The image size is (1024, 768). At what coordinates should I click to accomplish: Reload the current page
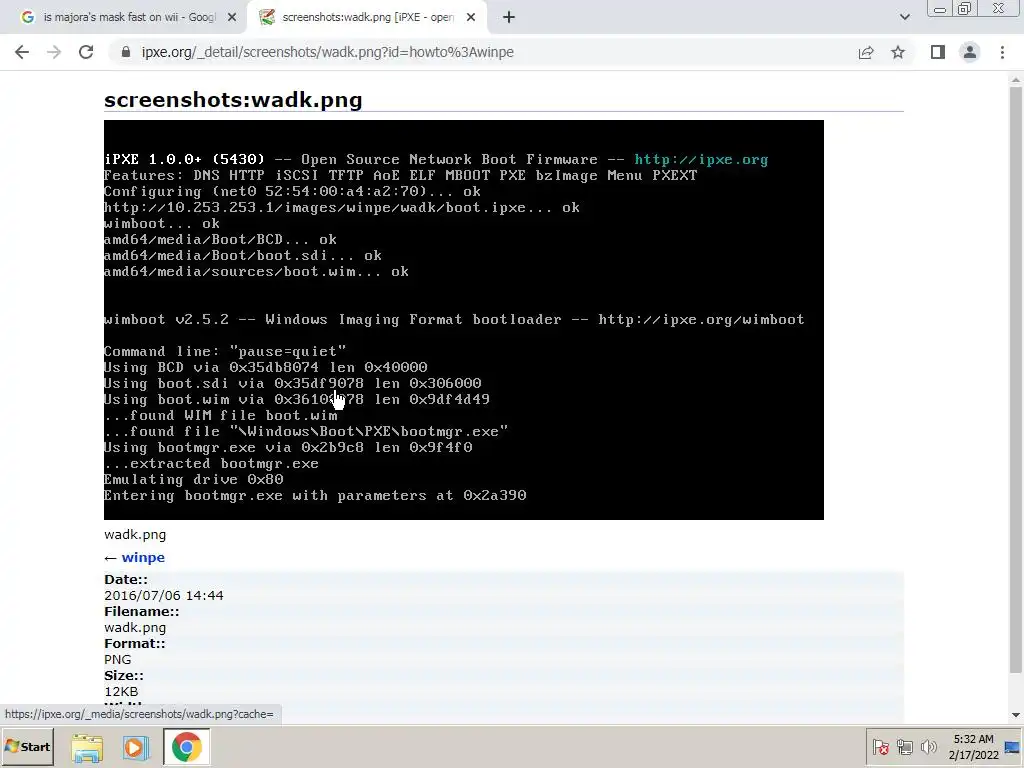86,52
